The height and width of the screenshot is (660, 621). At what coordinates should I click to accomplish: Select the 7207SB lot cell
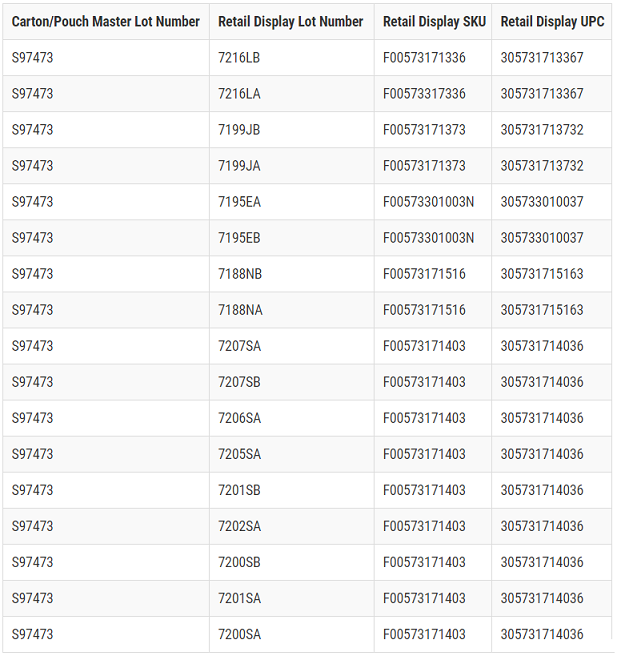click(239, 382)
